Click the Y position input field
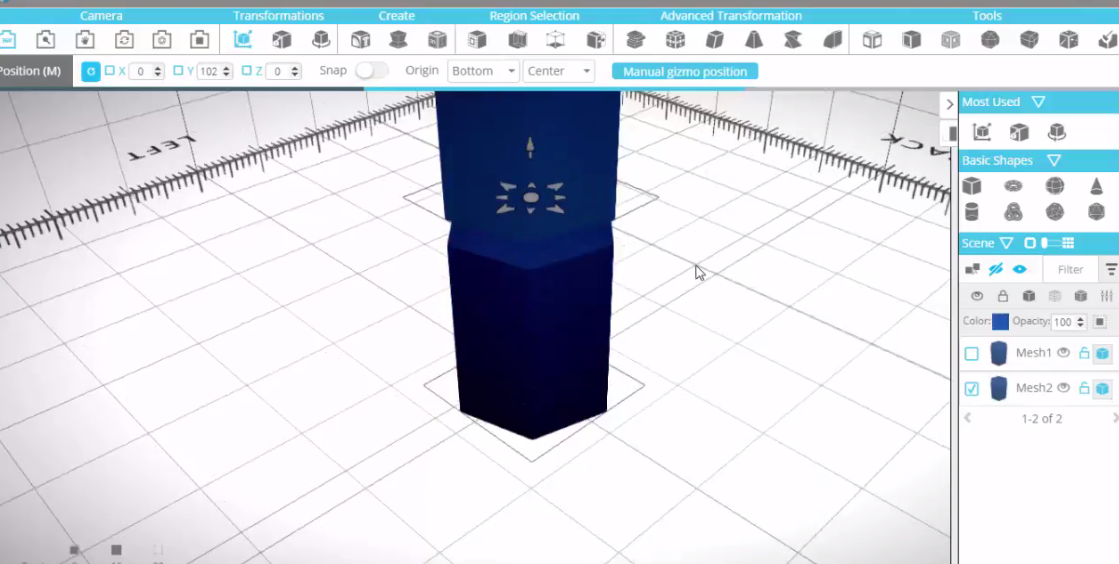The width and height of the screenshot is (1119, 564). [x=208, y=71]
